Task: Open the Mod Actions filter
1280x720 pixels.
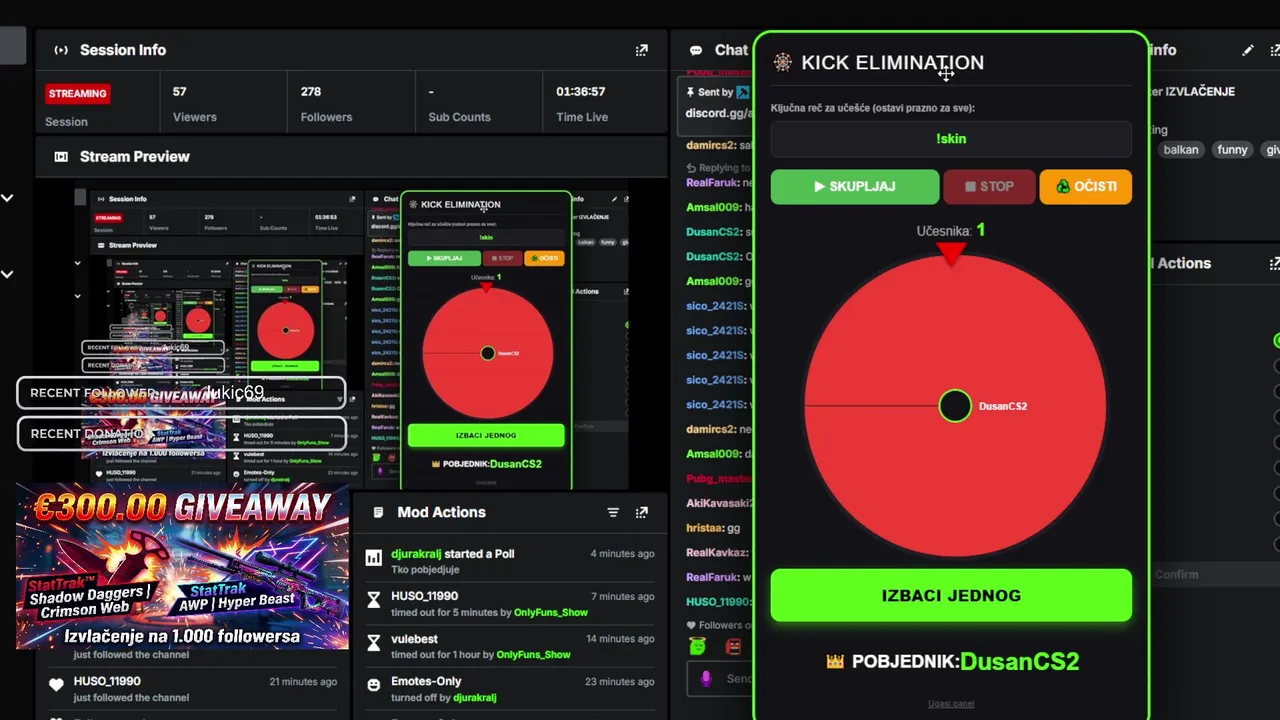Action: (613, 512)
